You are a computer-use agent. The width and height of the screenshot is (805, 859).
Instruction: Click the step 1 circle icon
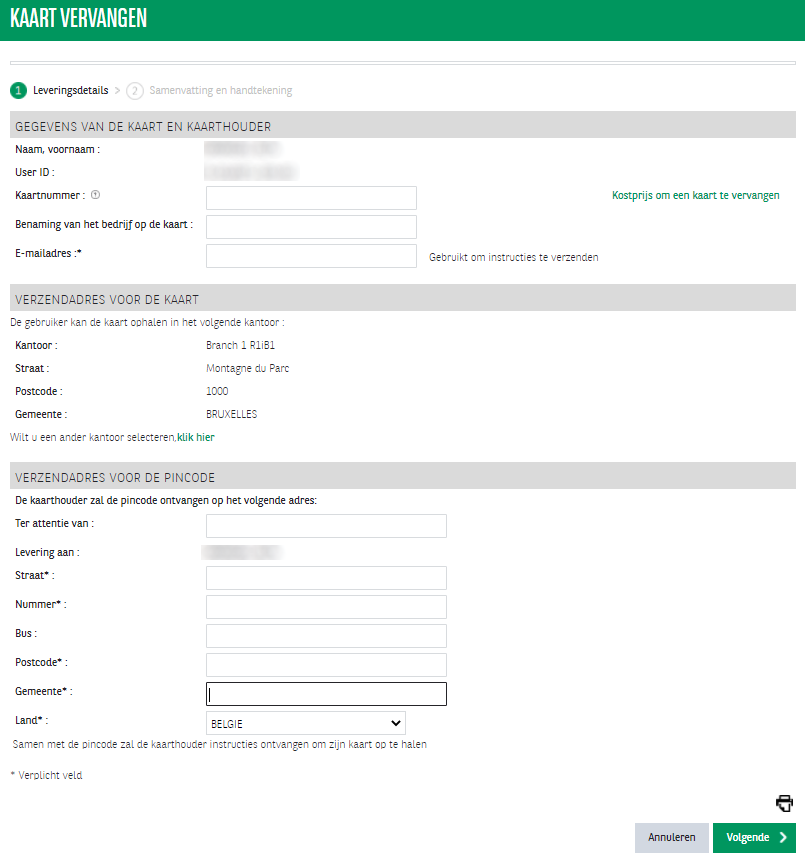point(19,90)
